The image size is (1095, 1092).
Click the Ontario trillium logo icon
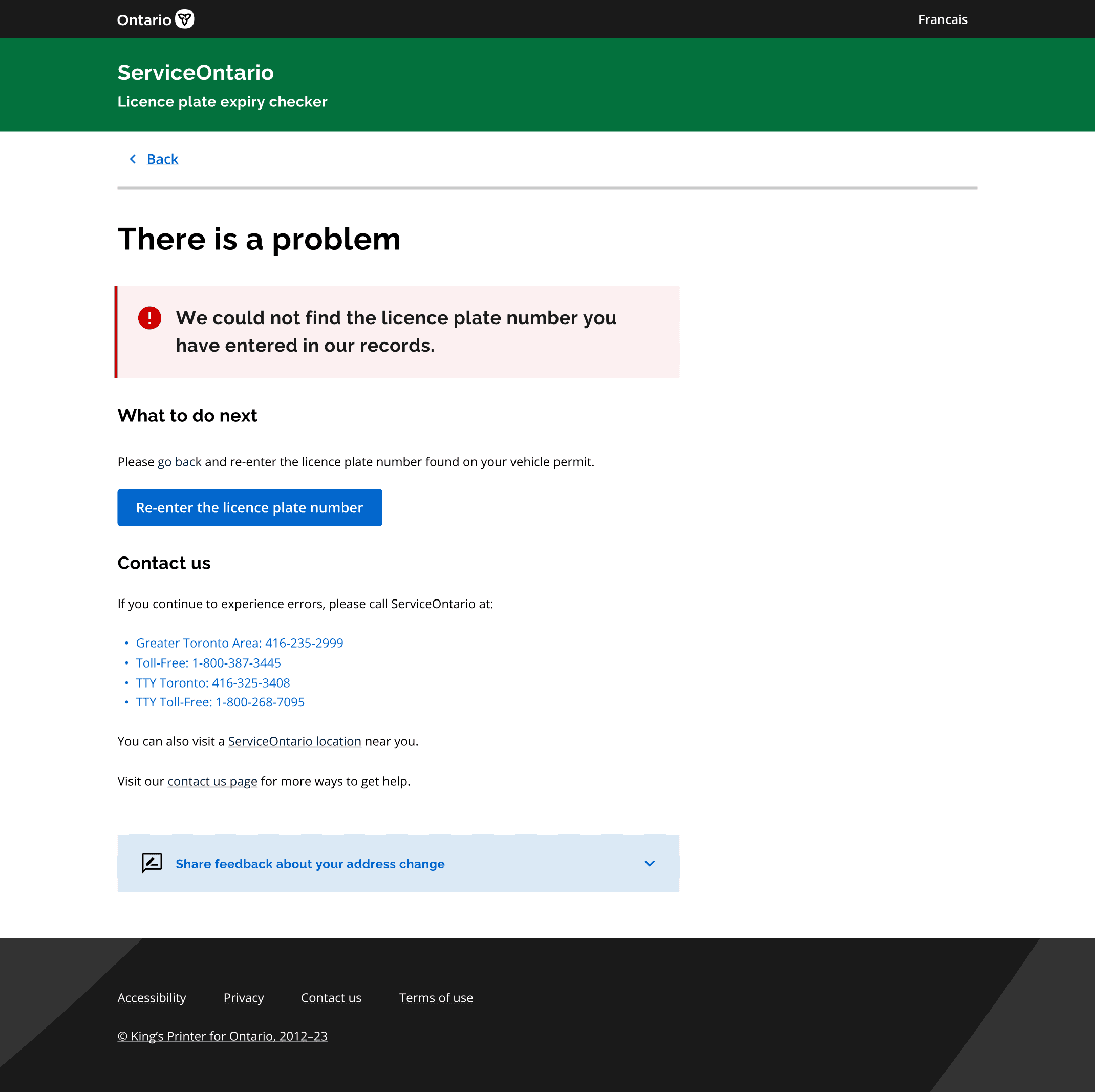coord(184,19)
